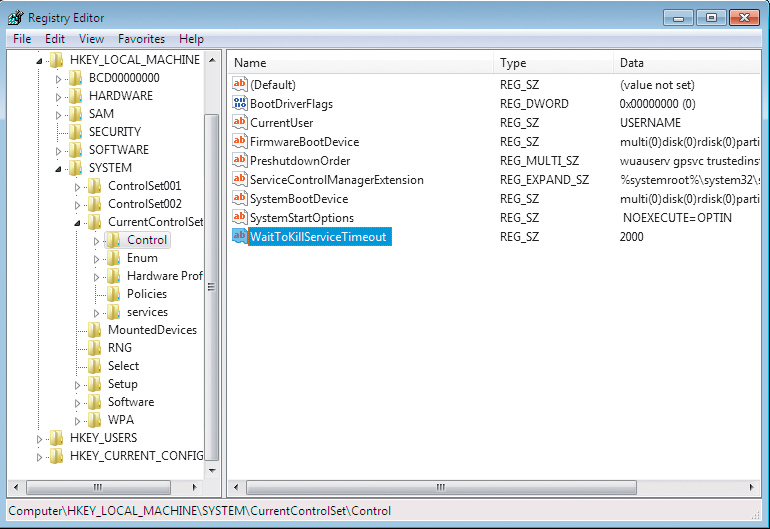
Task: Sort values by Name column header
Action: pos(360,63)
